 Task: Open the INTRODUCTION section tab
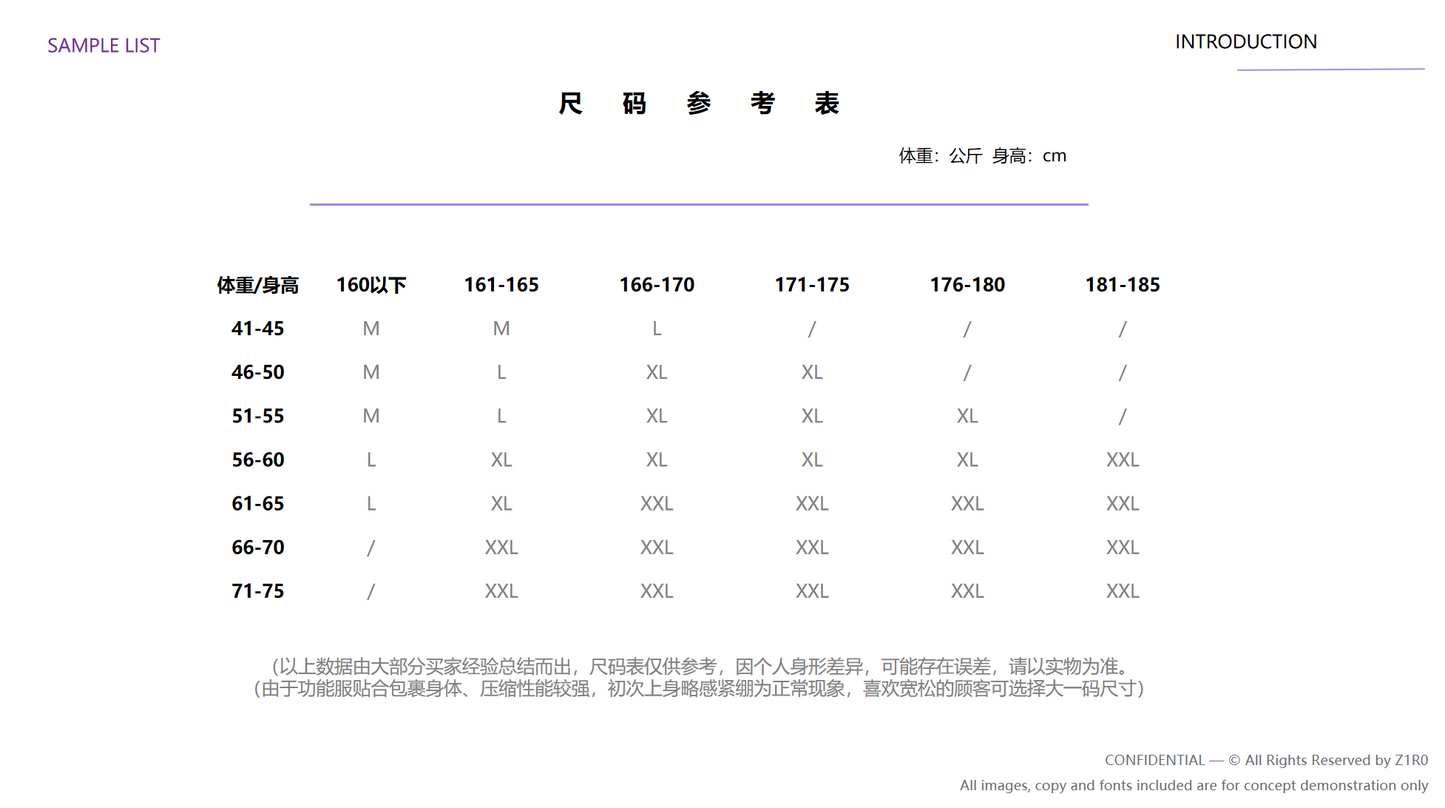click(x=1245, y=42)
